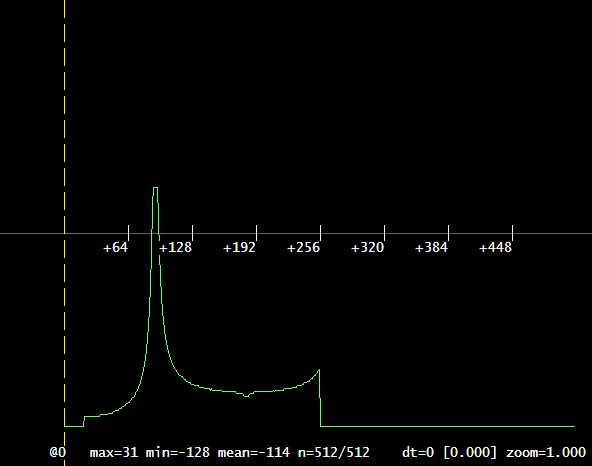
Task: Click the +64 tick label
Action: pyautogui.click(x=116, y=248)
